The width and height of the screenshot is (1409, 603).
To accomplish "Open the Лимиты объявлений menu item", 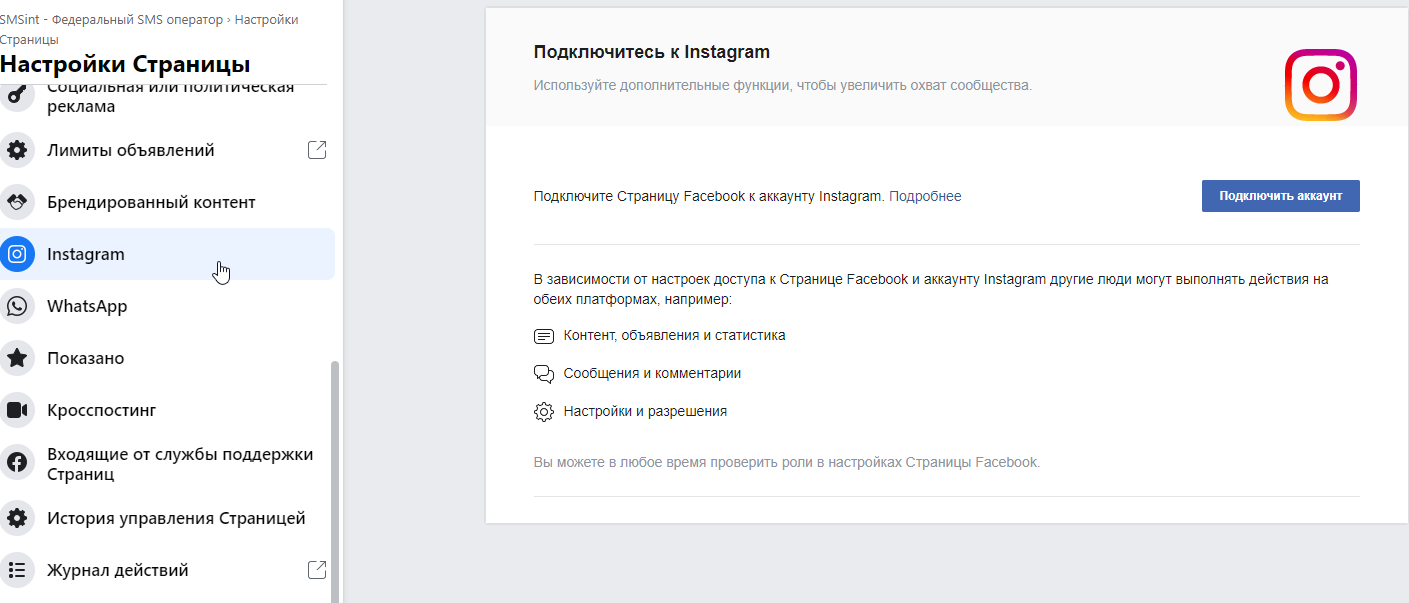I will pos(167,150).
